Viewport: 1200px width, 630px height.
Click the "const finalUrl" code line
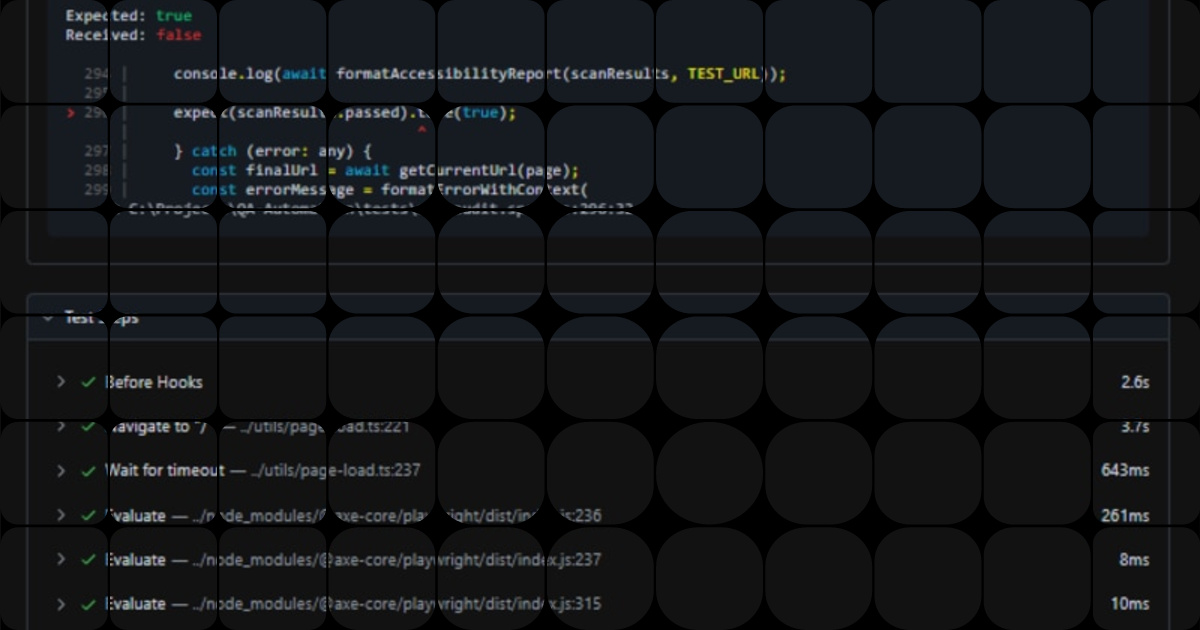(386, 170)
